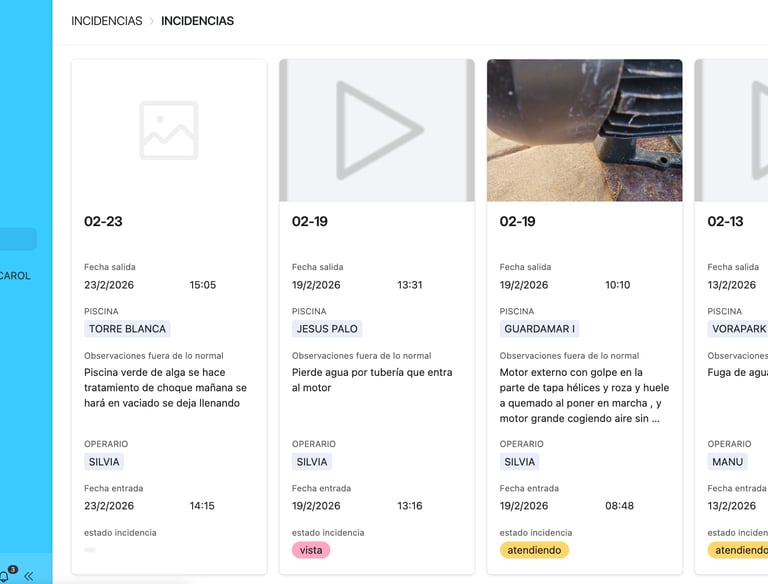Click the TORRE BLANCA pool tag
Screen dimensions: 768x584
(127, 329)
